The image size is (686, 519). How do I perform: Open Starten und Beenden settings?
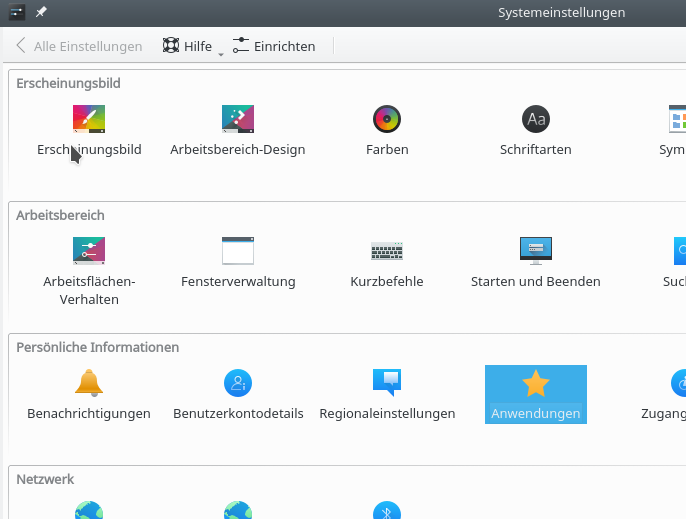click(535, 251)
